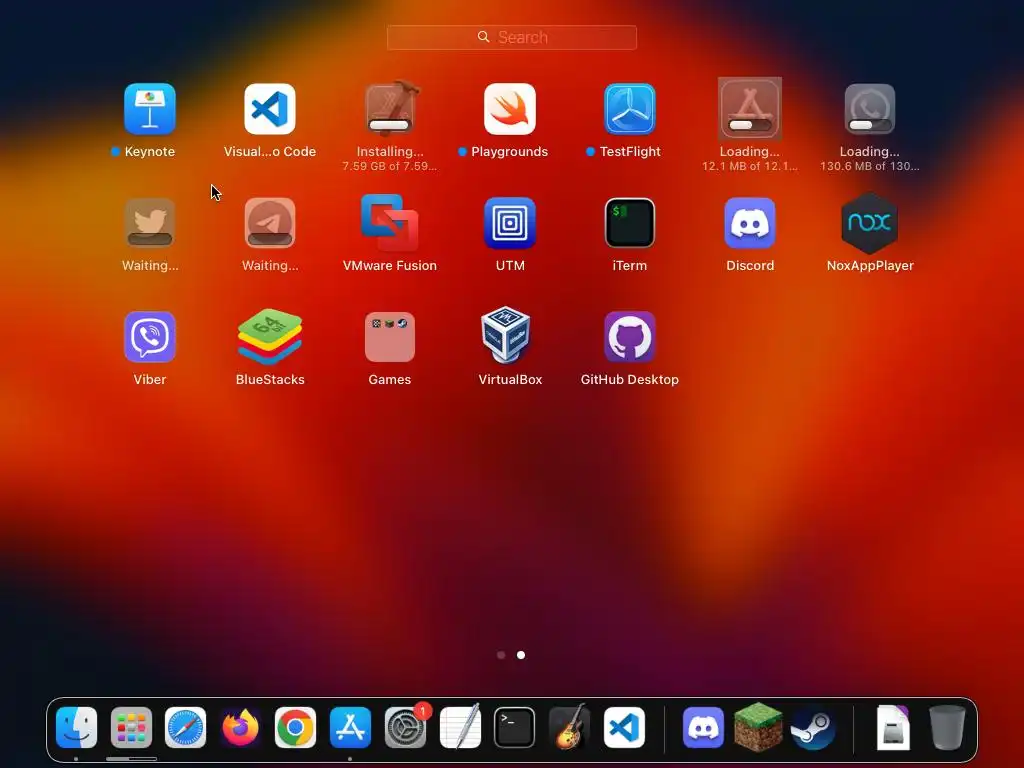Open the disk image file in Dock
The image size is (1024, 768).
click(x=893, y=728)
